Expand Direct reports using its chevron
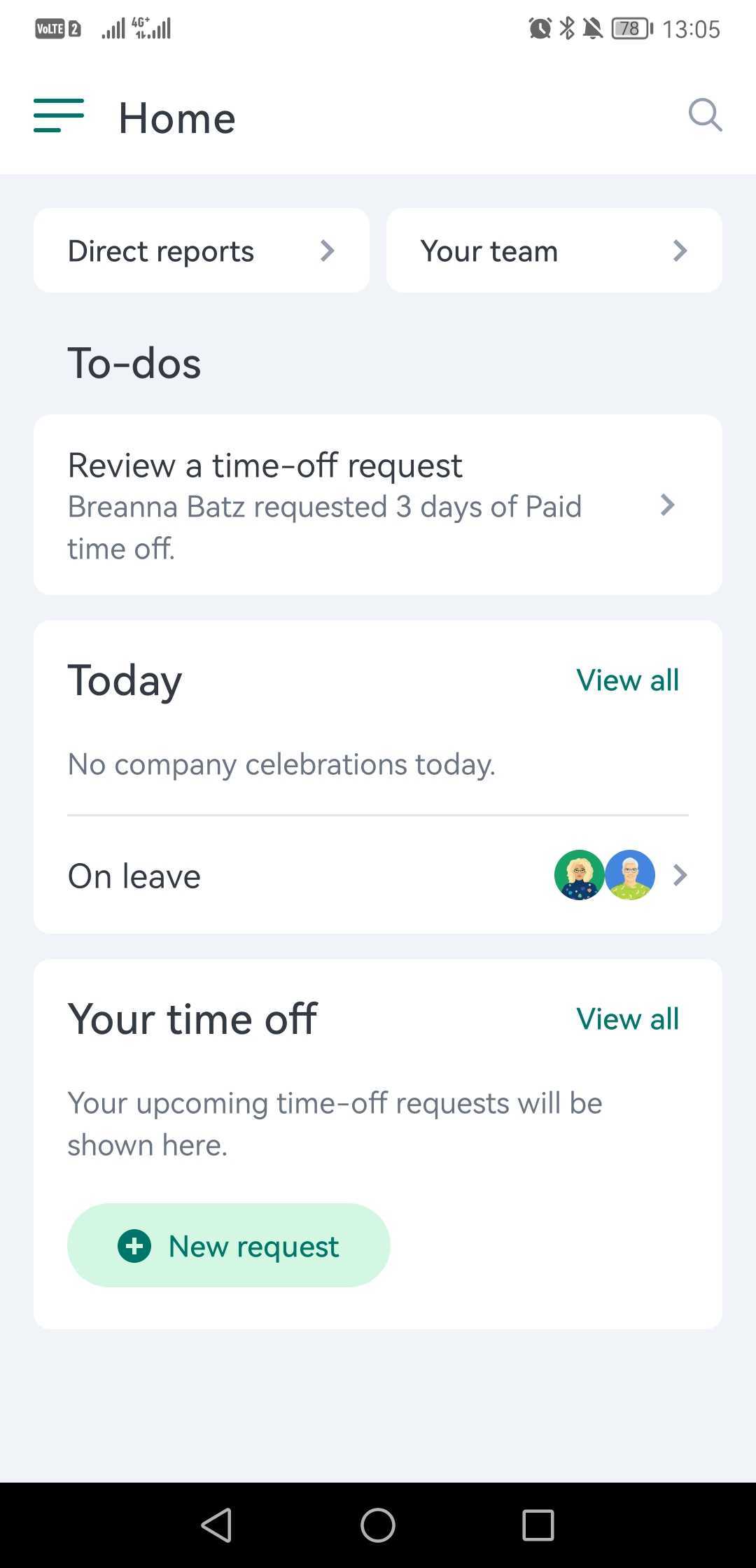Viewport: 756px width, 1568px height. click(x=327, y=251)
